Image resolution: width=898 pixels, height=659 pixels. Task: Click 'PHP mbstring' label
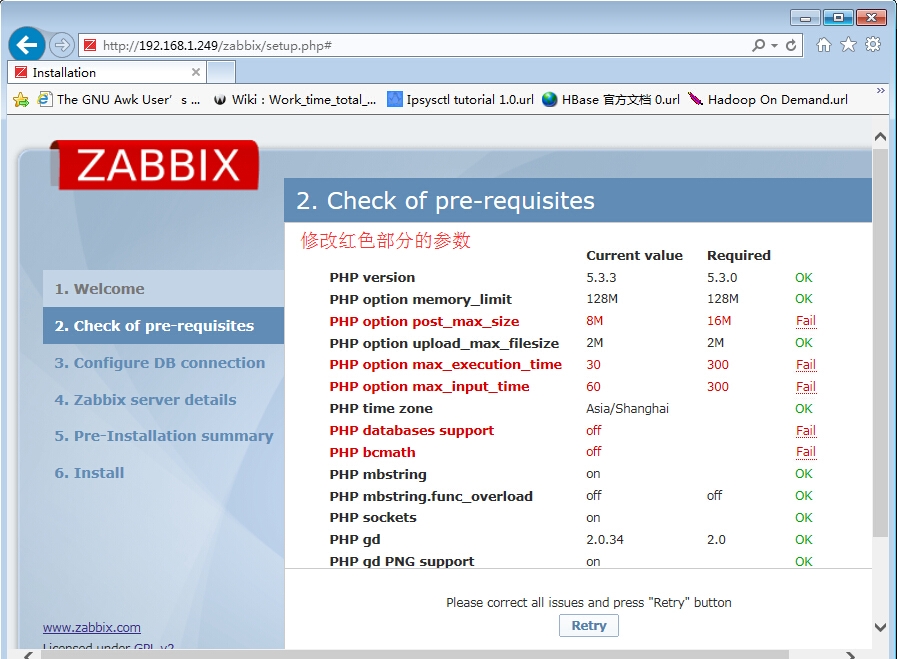tap(378, 475)
